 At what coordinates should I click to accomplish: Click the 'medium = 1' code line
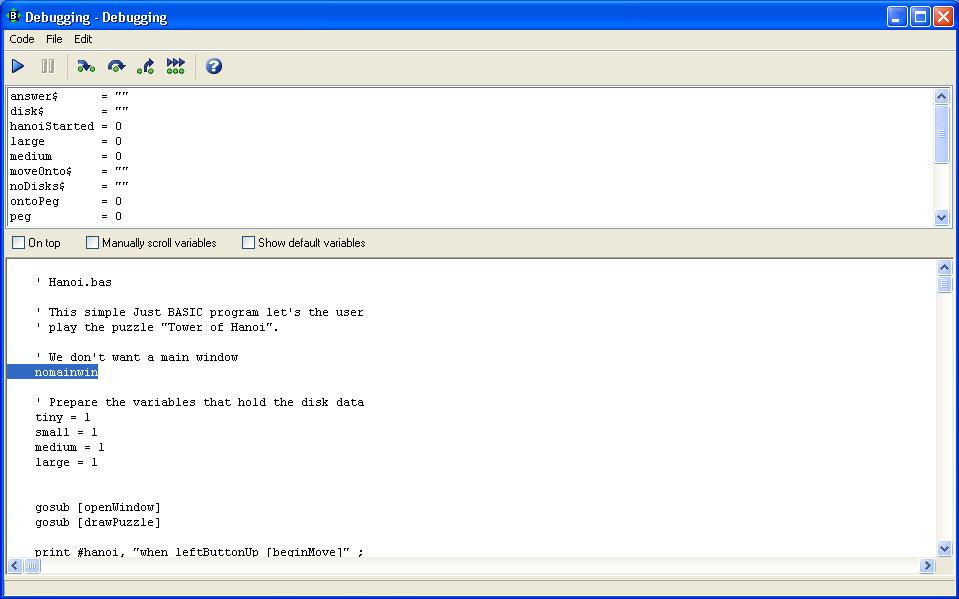click(x=69, y=447)
